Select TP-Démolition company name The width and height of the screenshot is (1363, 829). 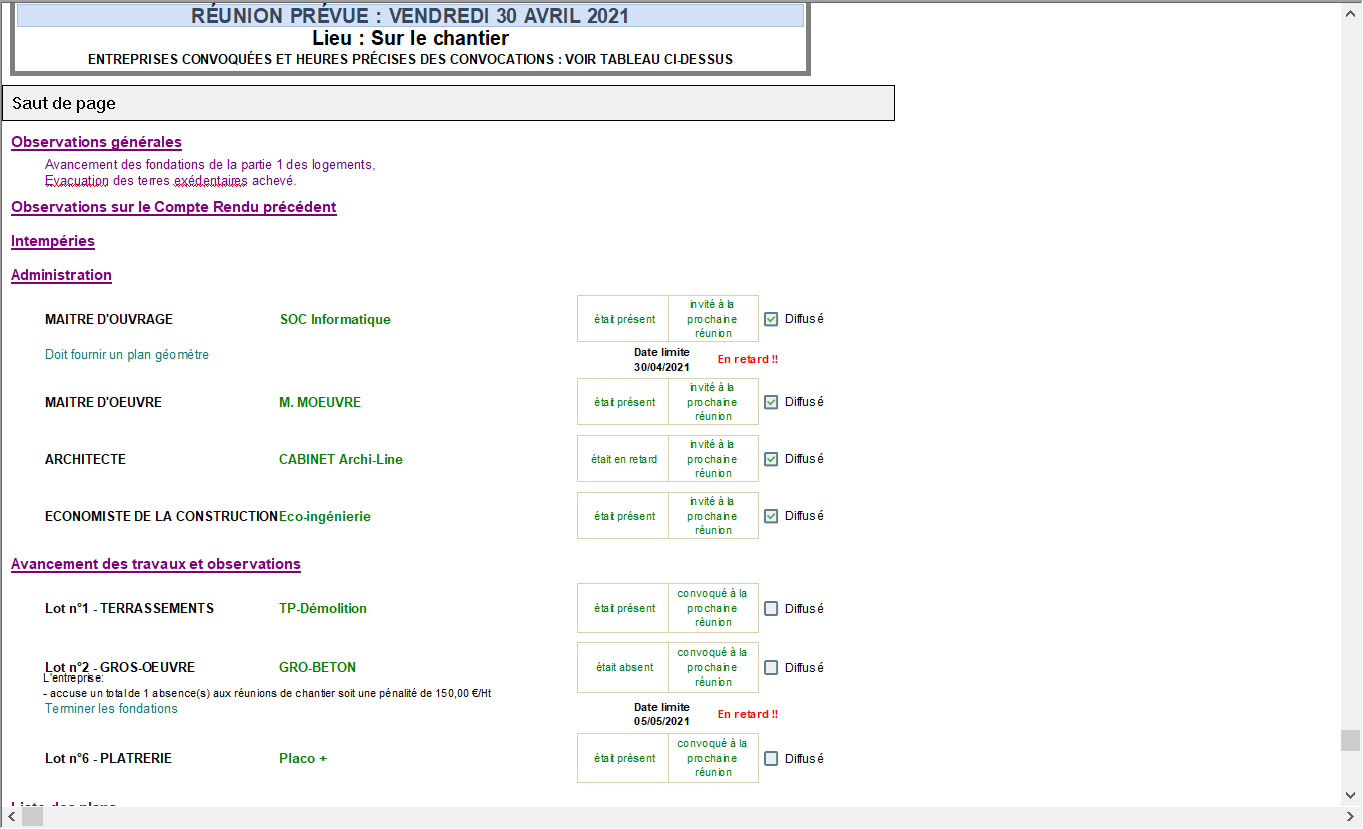point(323,608)
